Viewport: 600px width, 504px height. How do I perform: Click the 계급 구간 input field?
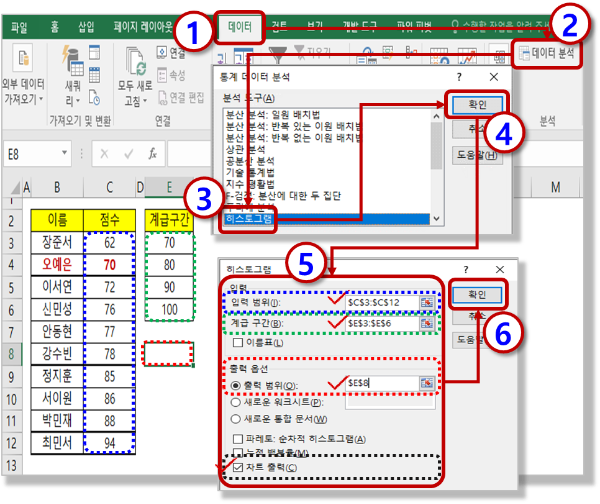[x=382, y=324]
